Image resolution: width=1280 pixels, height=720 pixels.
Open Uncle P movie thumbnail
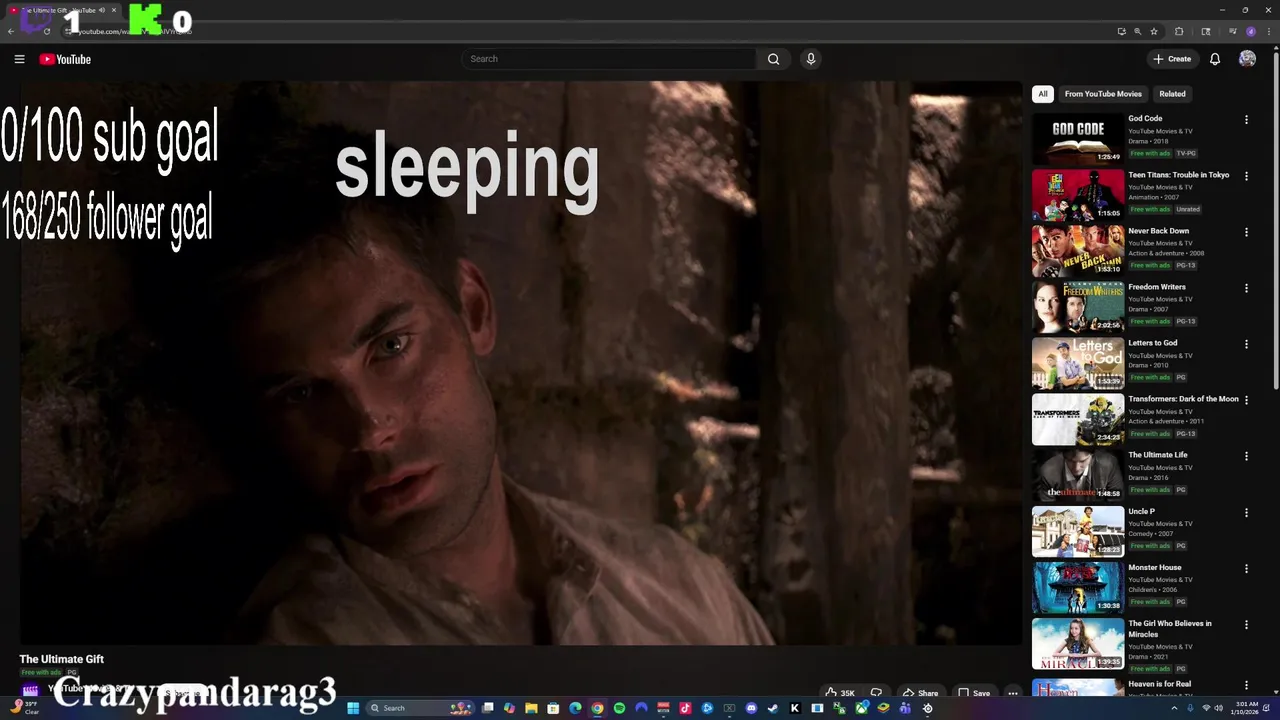[x=1078, y=531]
